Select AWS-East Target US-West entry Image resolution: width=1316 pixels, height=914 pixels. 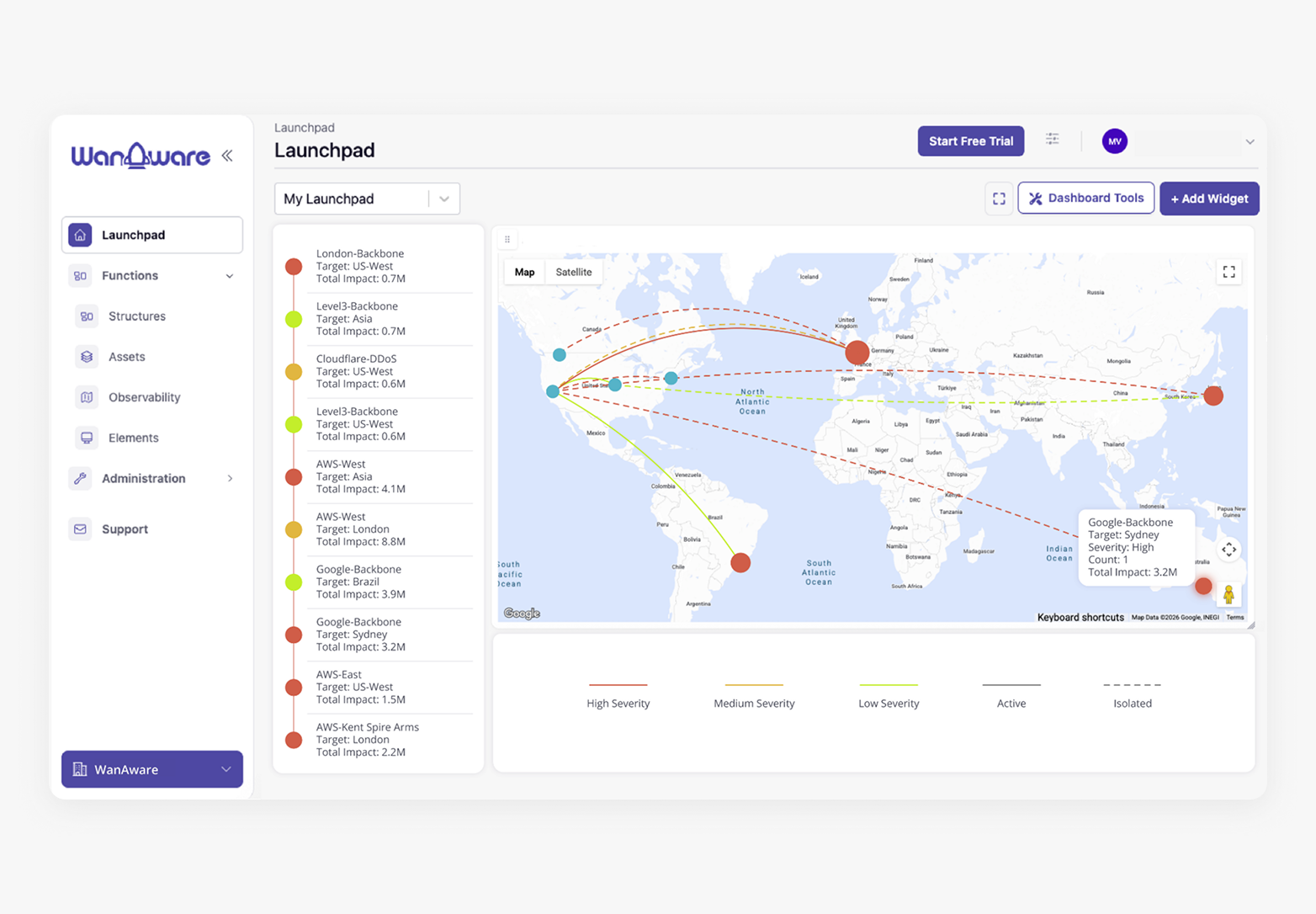pyautogui.click(x=379, y=687)
